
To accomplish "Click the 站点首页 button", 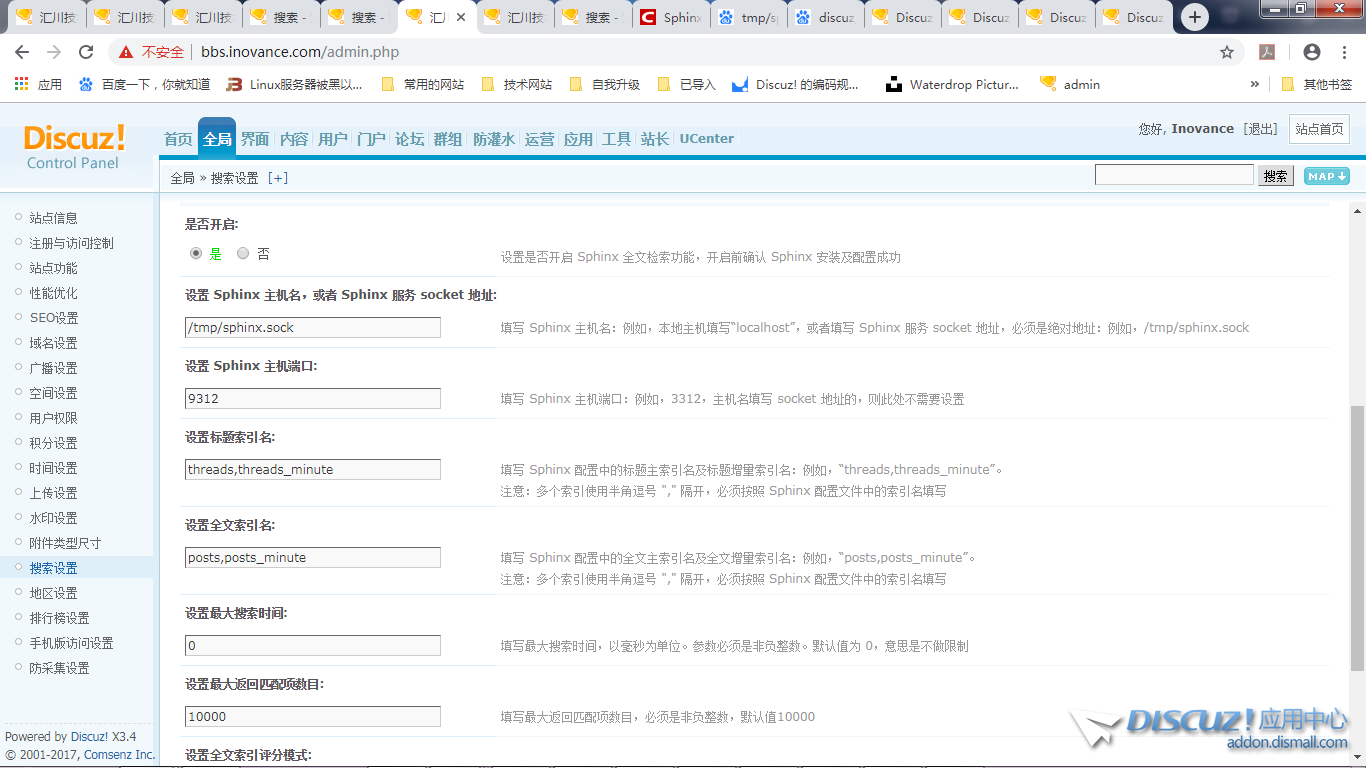I will 1318,129.
